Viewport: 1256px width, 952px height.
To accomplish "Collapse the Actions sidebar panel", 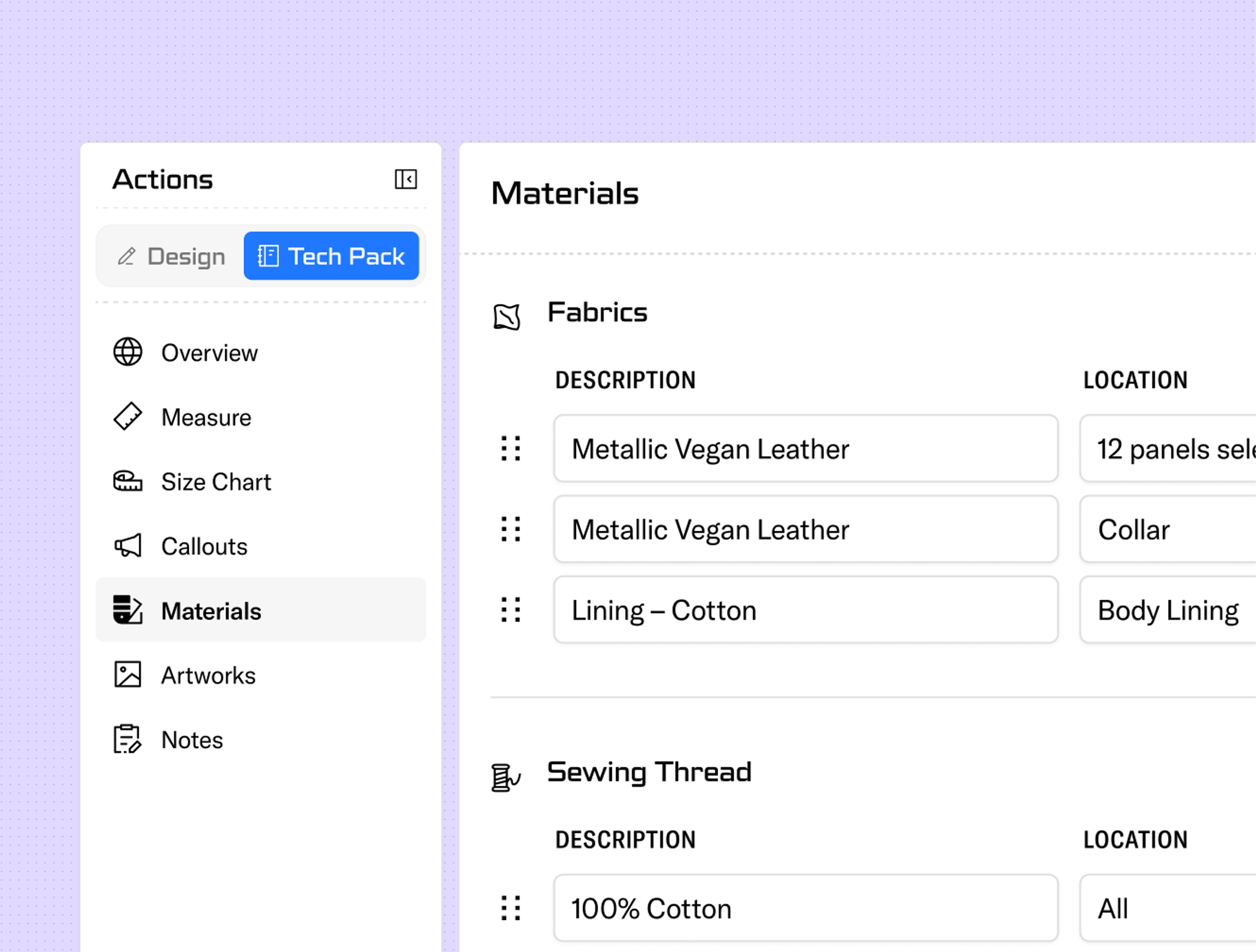I will coord(405,180).
